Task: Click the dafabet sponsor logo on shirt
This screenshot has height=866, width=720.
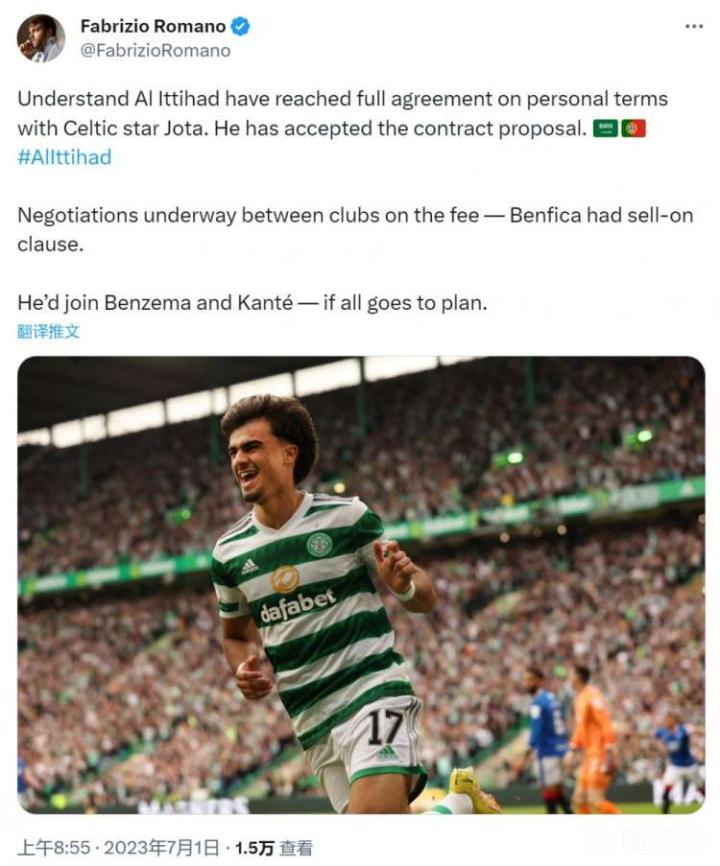Action: tap(297, 605)
